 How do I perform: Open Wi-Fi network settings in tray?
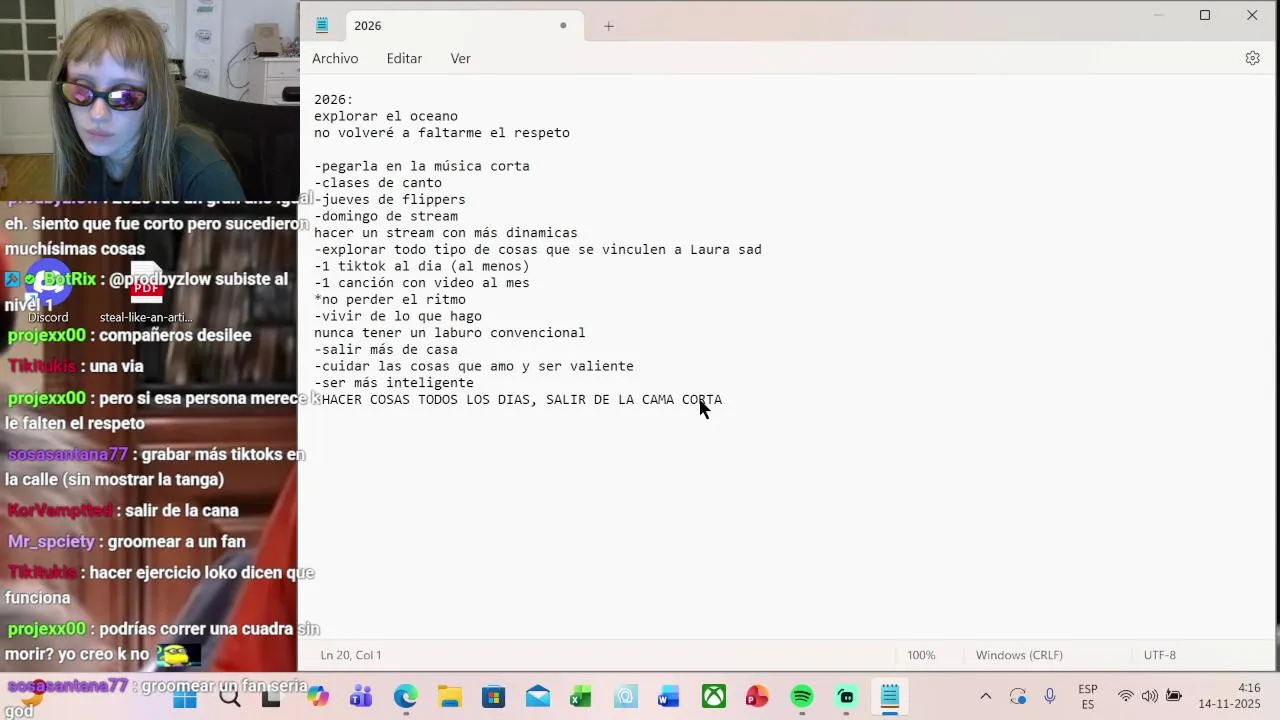(x=1126, y=697)
